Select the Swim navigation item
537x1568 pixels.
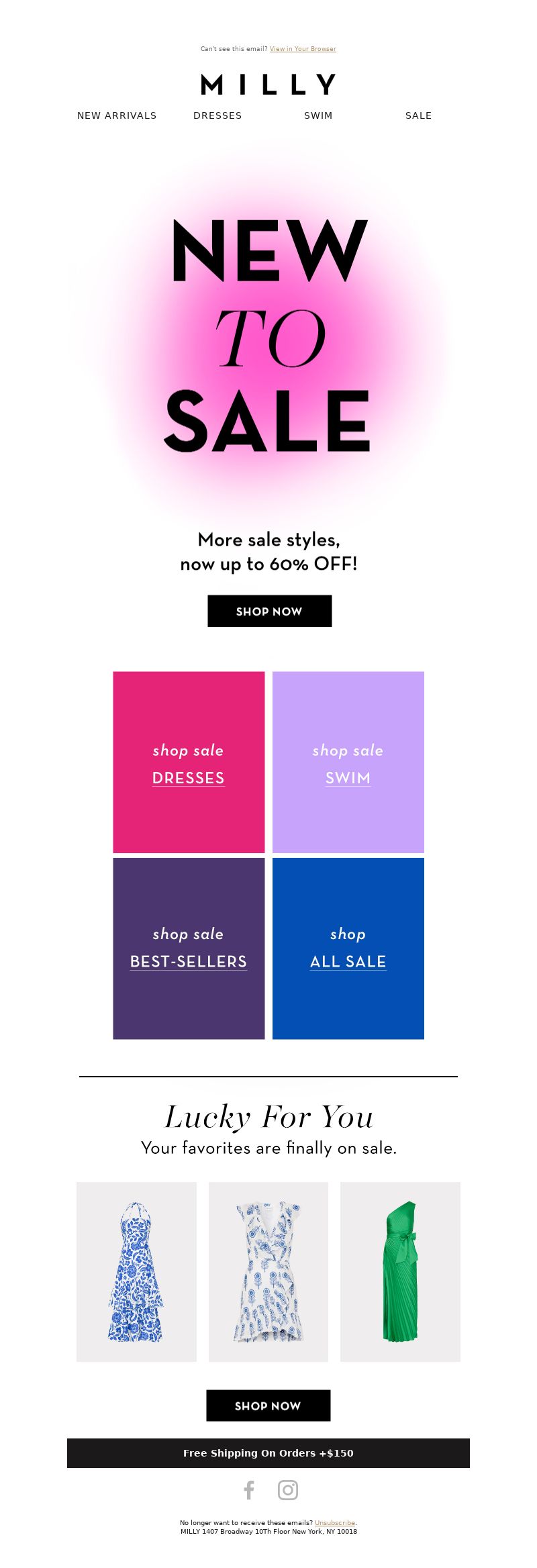(318, 115)
